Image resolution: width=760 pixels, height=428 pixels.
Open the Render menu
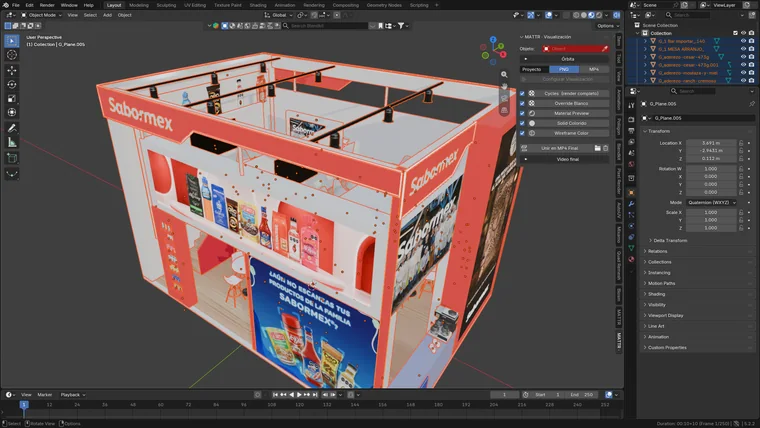[47, 5]
